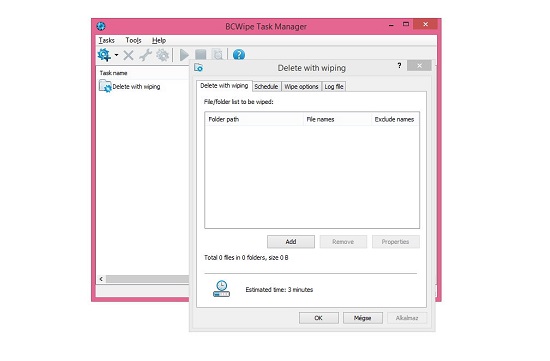Click the File names column header
Screen dimensions: 550x361
coord(337,119)
